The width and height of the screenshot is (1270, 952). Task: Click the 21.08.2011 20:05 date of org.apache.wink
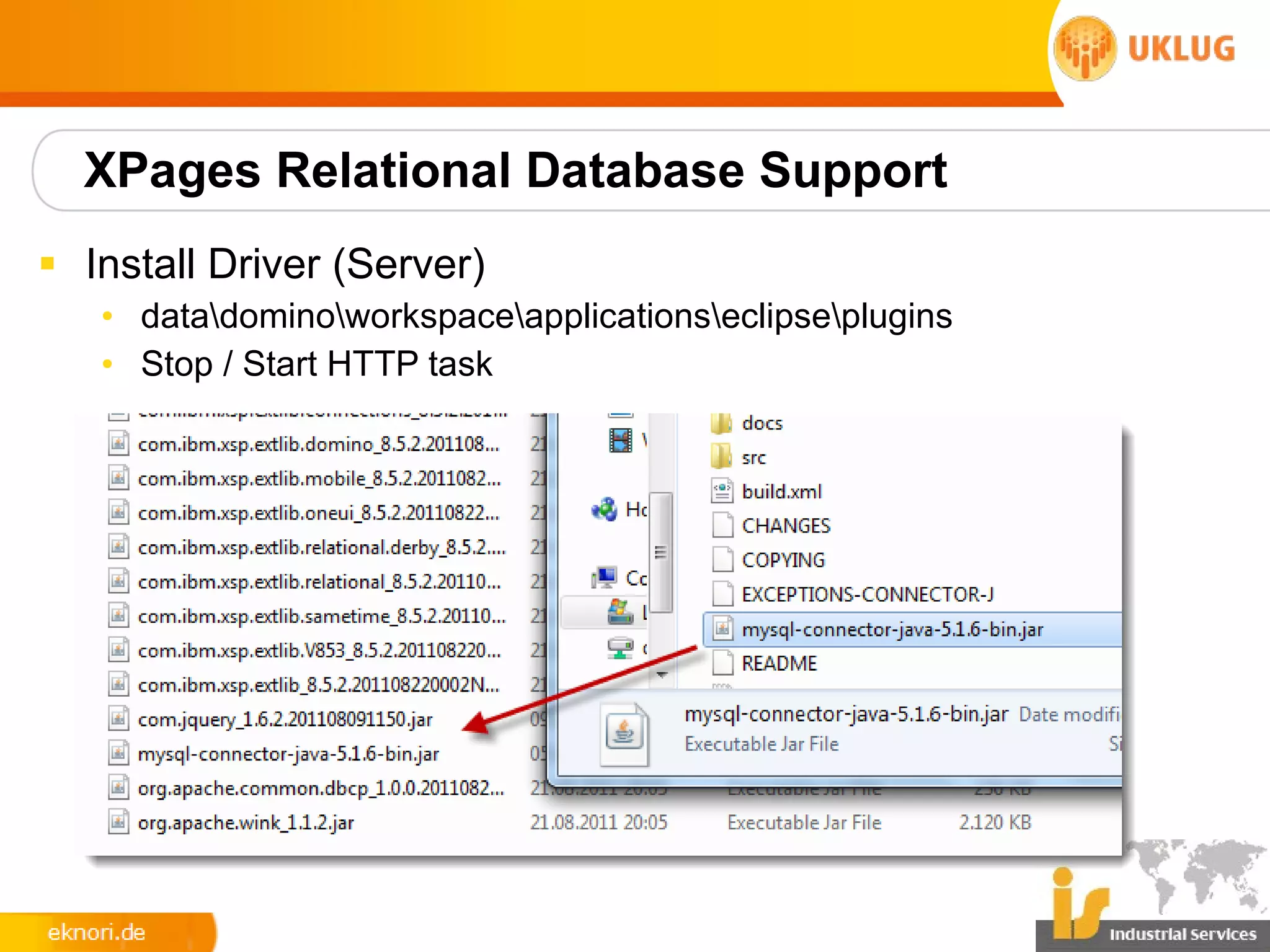pos(598,822)
